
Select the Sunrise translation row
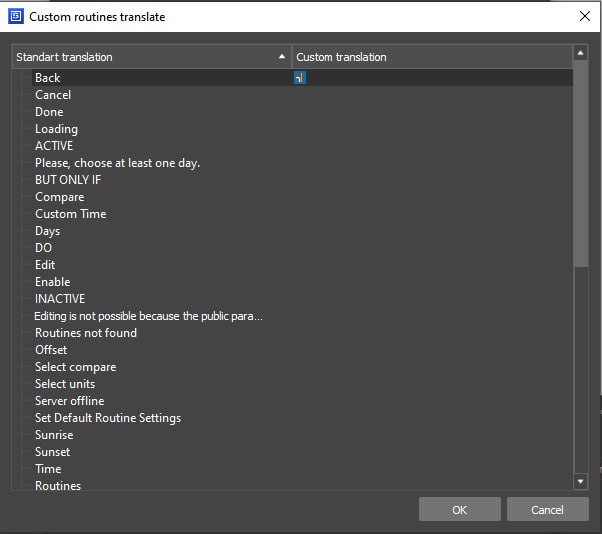click(54, 435)
